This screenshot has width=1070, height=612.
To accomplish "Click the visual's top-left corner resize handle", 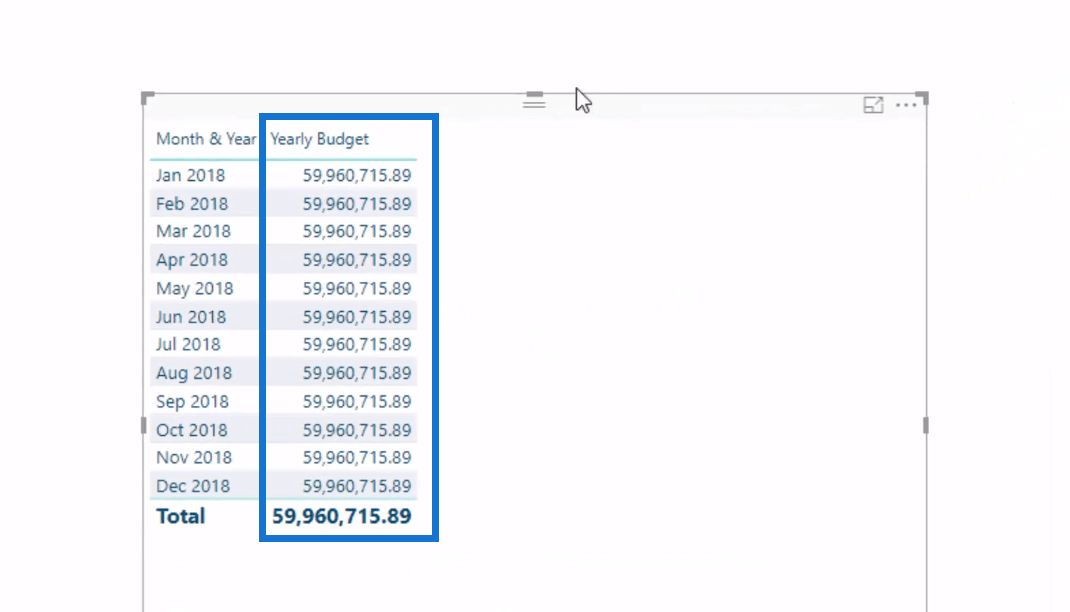I will [x=147, y=98].
